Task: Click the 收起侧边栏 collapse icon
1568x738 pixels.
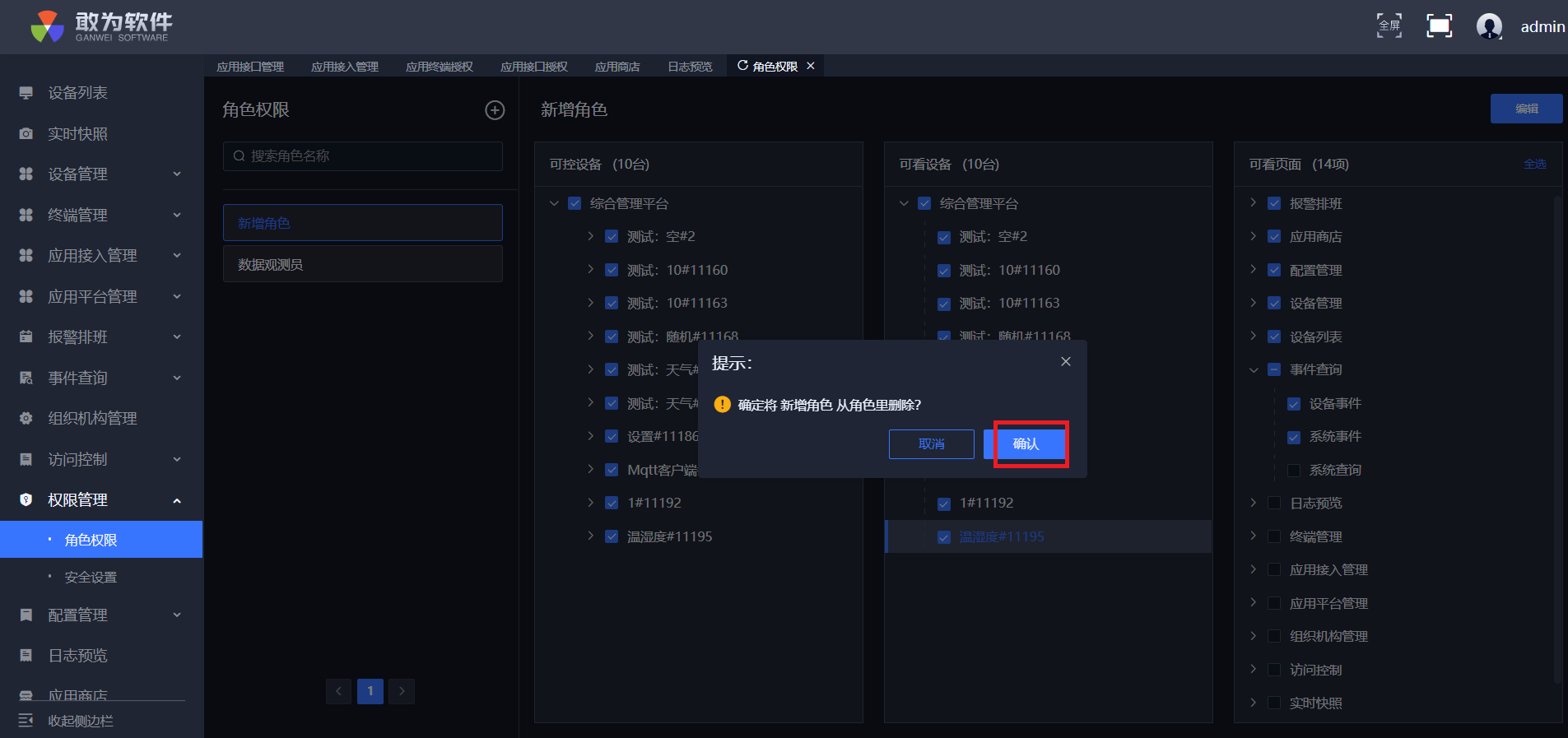Action: pyautogui.click(x=26, y=721)
